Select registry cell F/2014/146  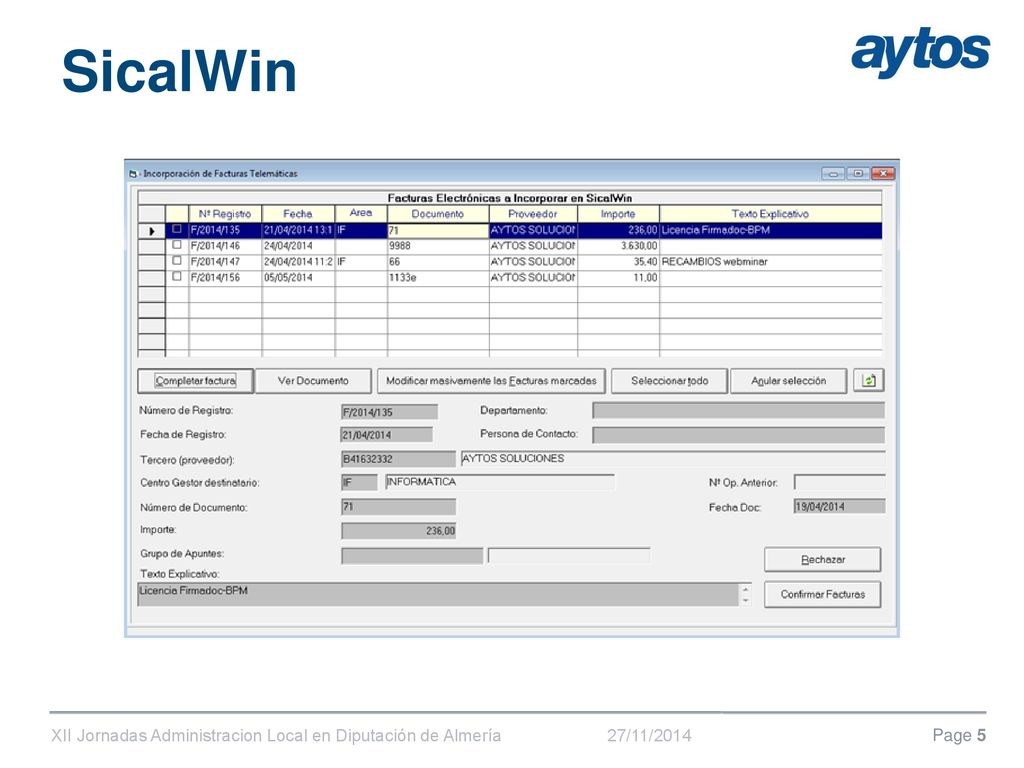[225, 246]
